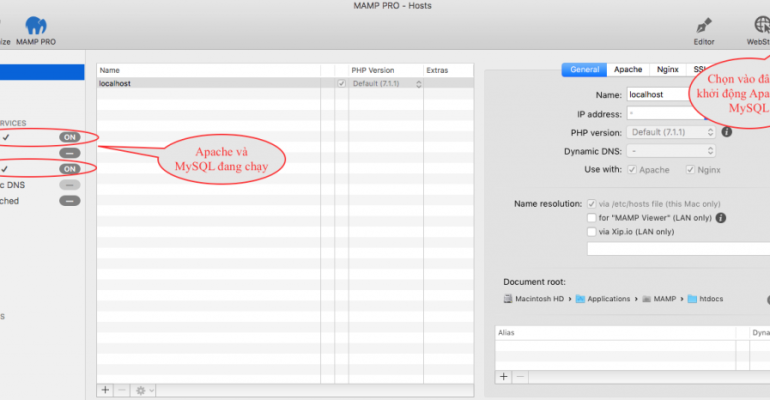
Task: Toggle Use with Apache checkbox
Action: 632,170
